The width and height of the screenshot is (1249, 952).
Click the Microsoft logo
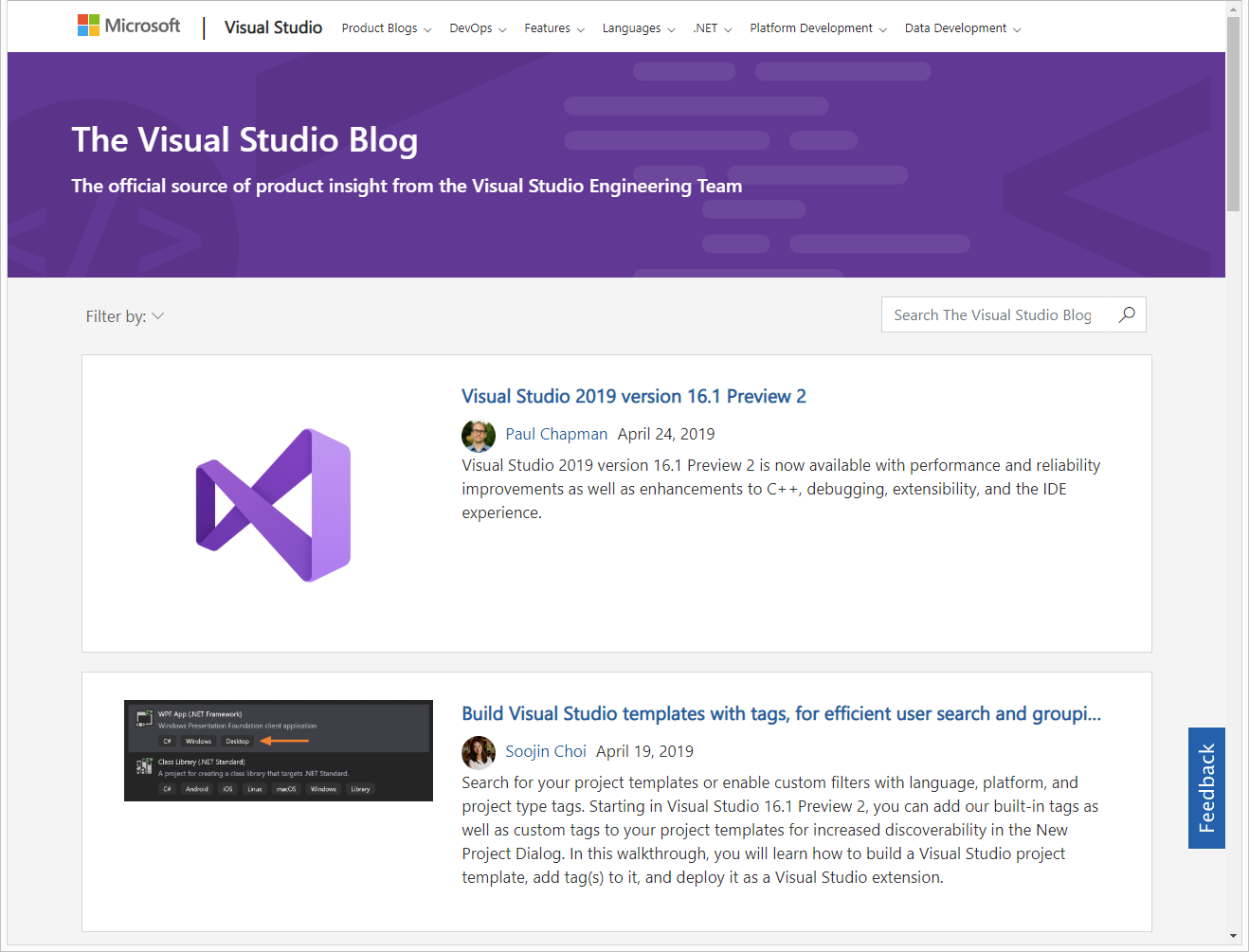tap(129, 26)
